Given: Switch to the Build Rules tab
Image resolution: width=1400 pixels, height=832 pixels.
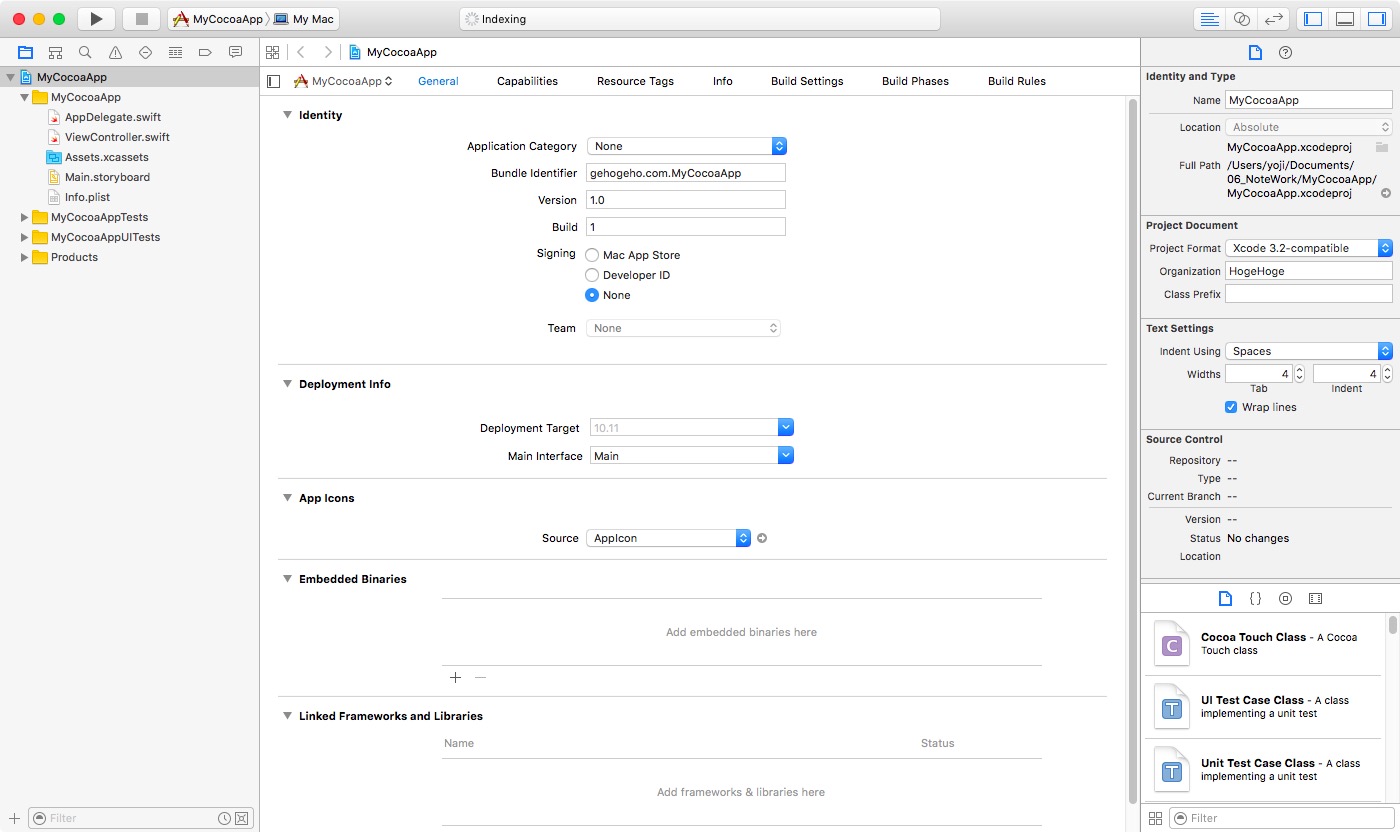Looking at the screenshot, I should pos(1017,81).
